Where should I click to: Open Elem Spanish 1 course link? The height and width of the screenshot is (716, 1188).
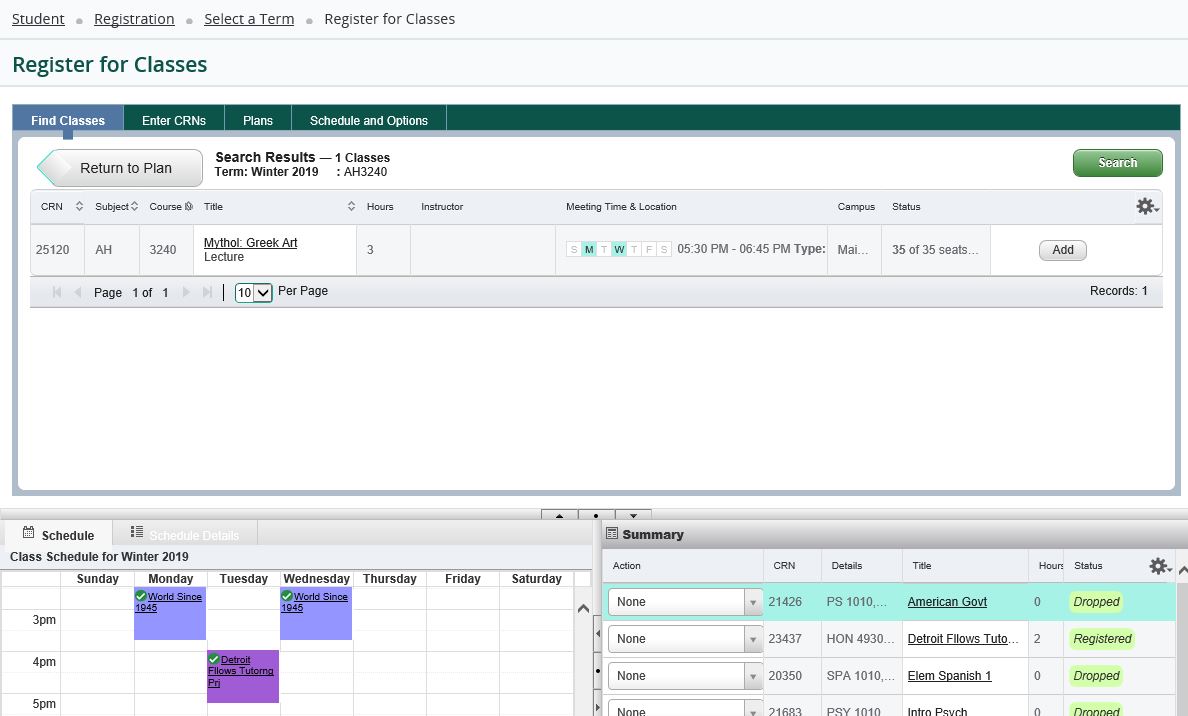coord(949,676)
